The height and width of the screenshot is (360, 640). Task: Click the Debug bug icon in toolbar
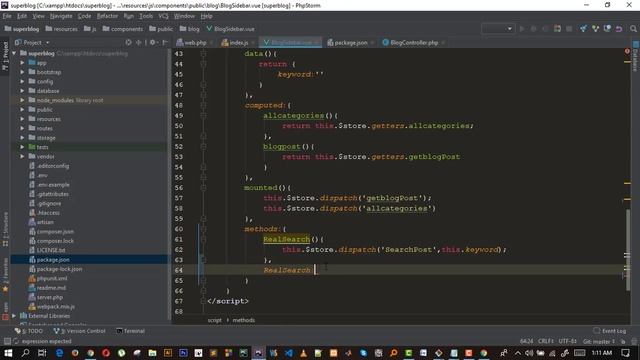(533, 29)
